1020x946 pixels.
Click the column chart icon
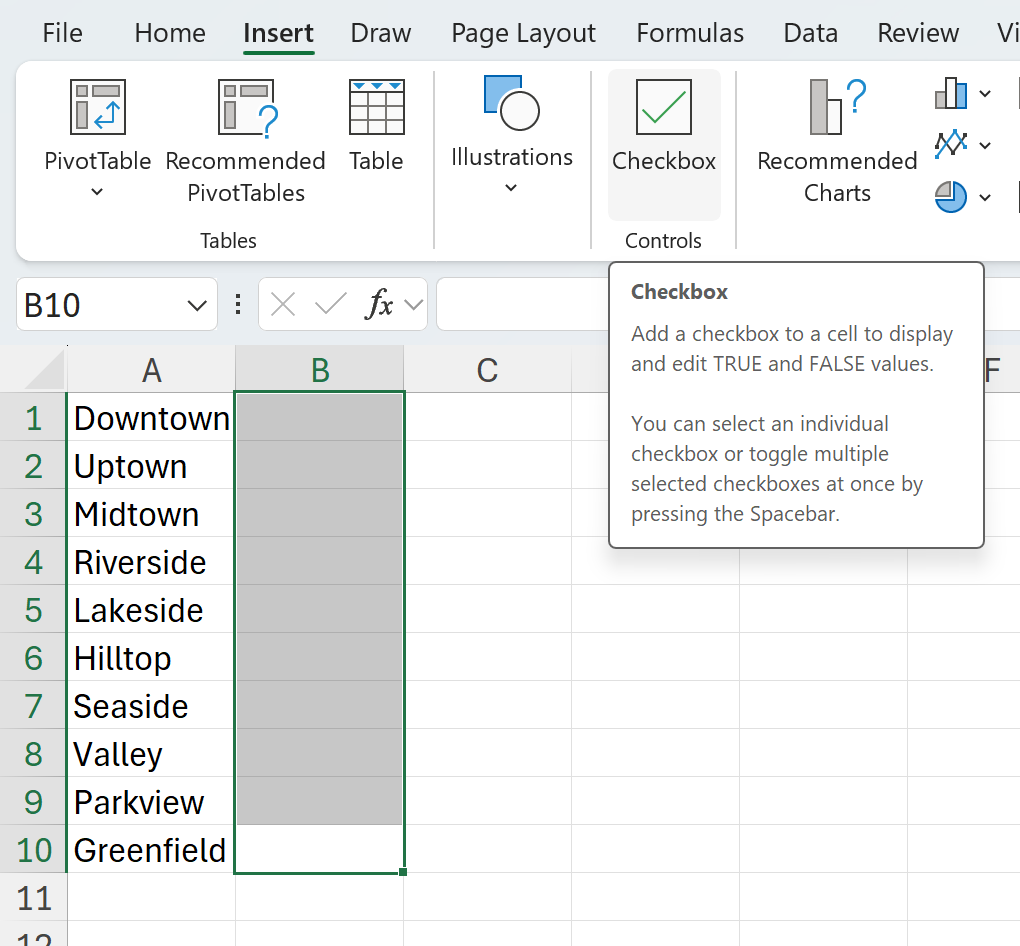(951, 95)
